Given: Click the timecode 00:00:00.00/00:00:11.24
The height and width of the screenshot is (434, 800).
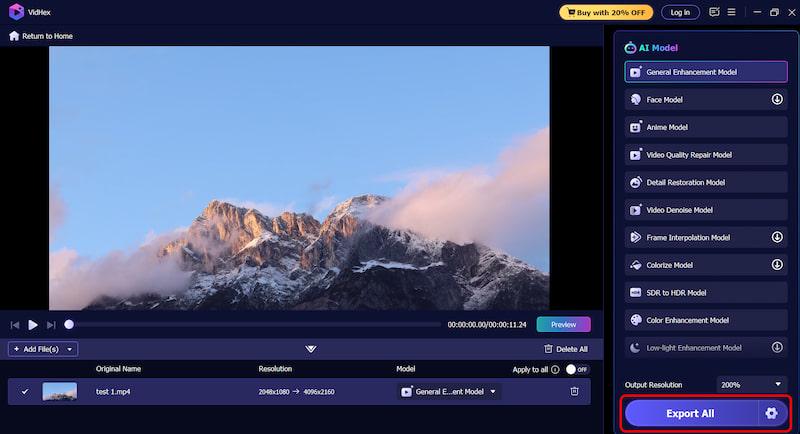Looking at the screenshot, I should click(487, 324).
